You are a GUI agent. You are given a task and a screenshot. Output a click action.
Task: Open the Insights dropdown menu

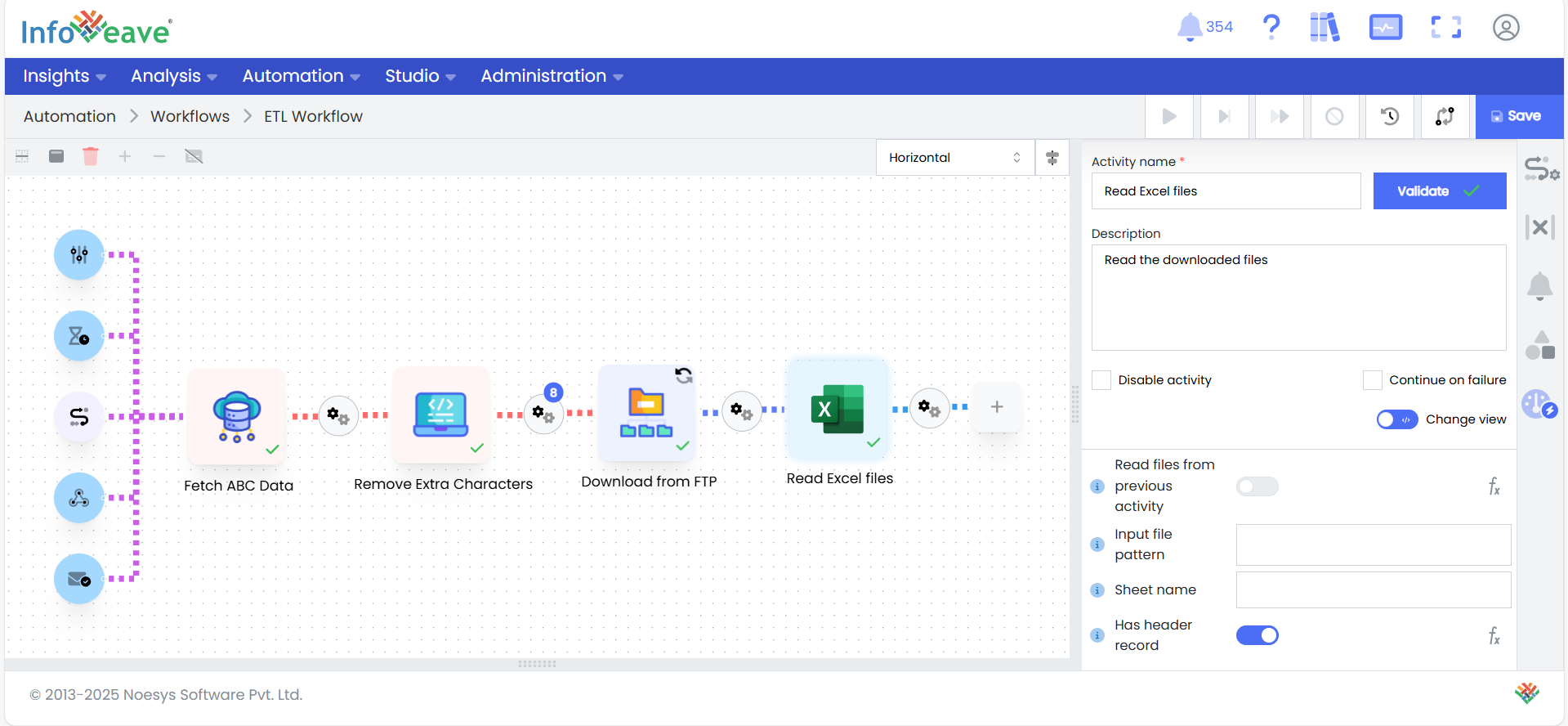(x=65, y=76)
